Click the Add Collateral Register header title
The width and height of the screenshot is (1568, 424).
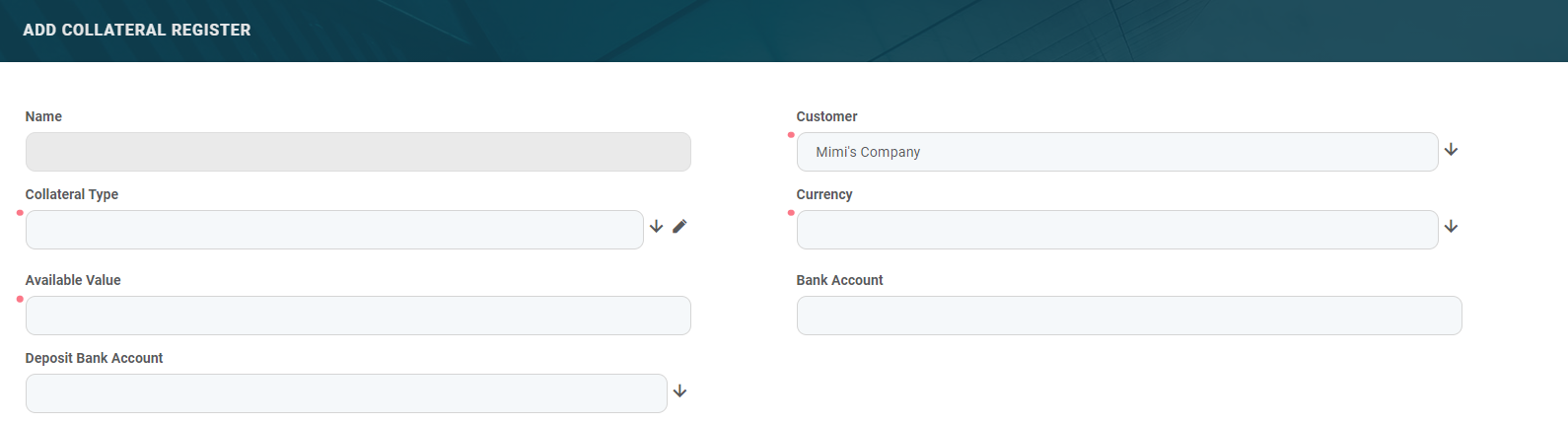coord(137,31)
